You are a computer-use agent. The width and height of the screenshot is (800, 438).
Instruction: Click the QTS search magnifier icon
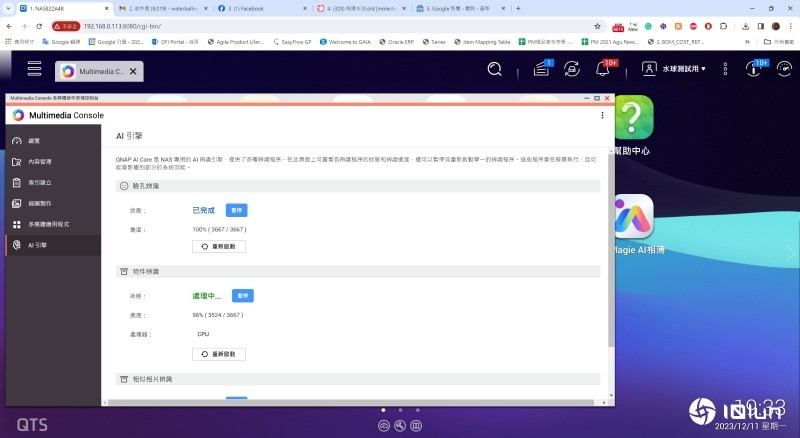494,69
